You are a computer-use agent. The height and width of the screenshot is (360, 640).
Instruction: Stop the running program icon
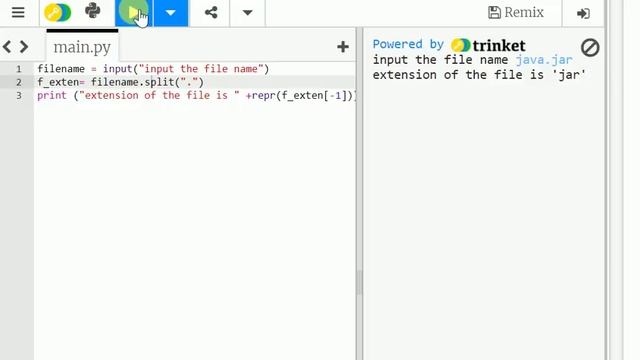(590, 48)
